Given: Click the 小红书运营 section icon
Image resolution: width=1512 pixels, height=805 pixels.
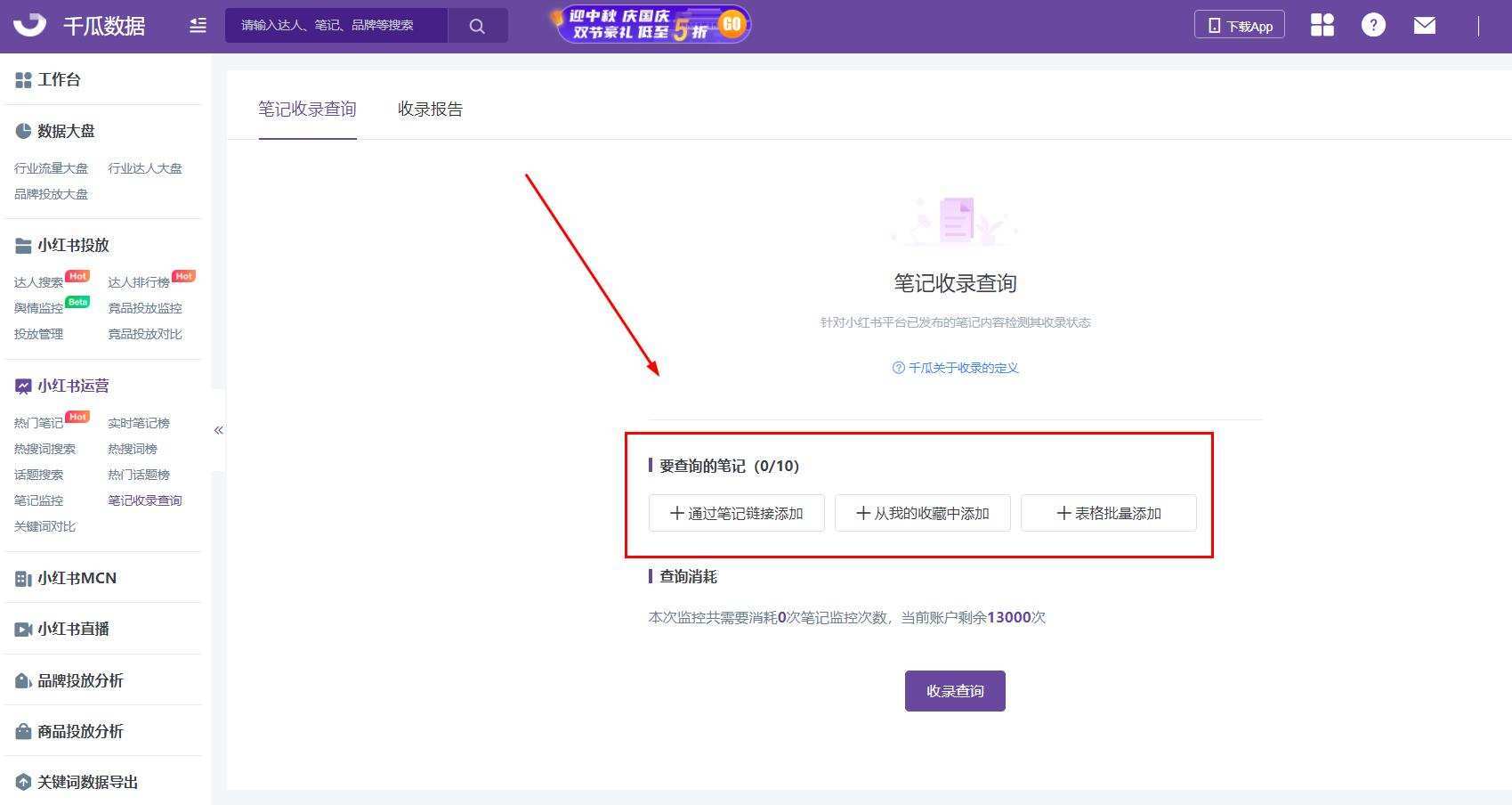Looking at the screenshot, I should click(x=22, y=386).
